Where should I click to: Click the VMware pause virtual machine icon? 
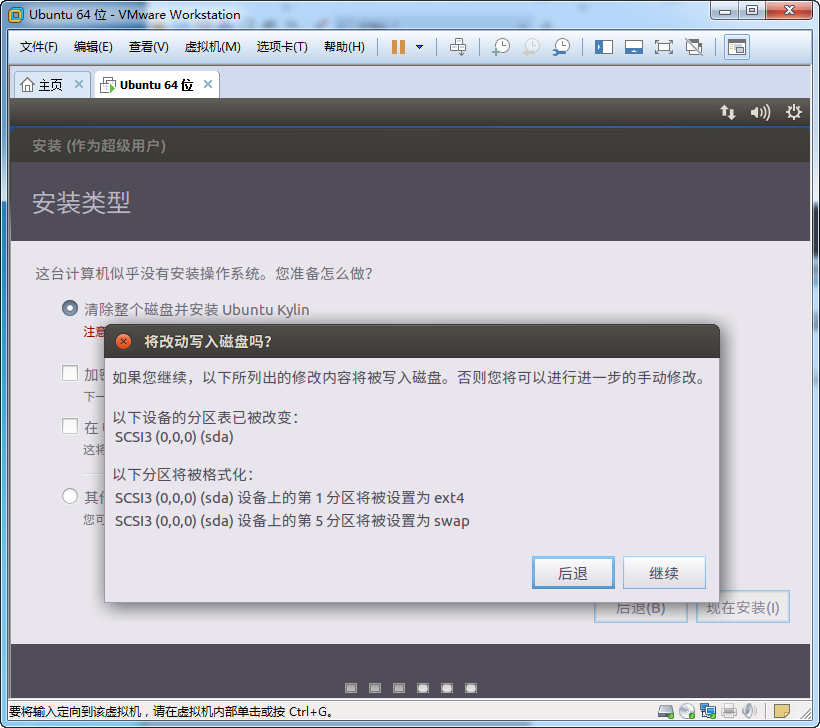(398, 47)
